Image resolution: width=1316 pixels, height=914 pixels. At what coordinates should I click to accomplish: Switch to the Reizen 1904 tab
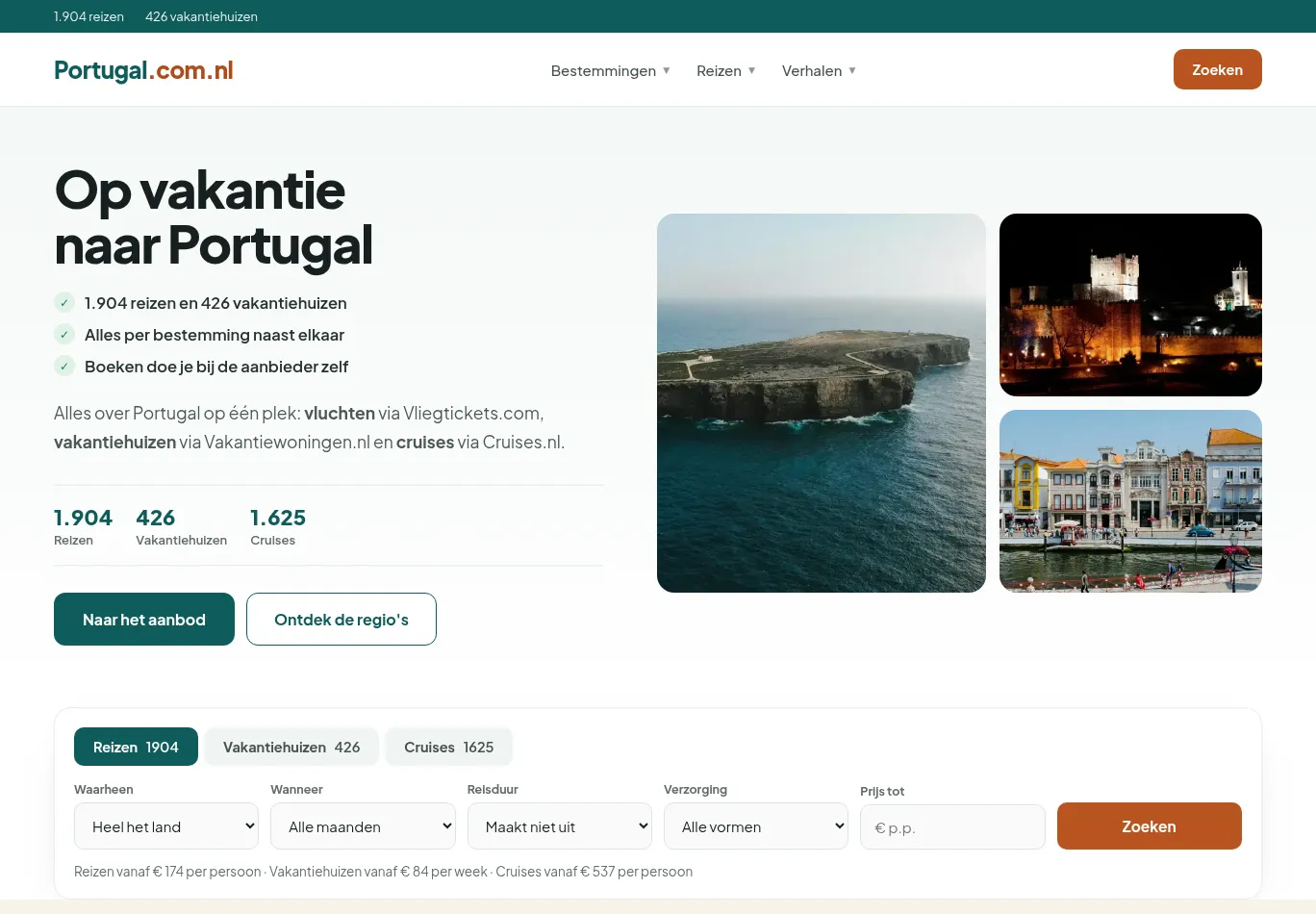coord(136,747)
